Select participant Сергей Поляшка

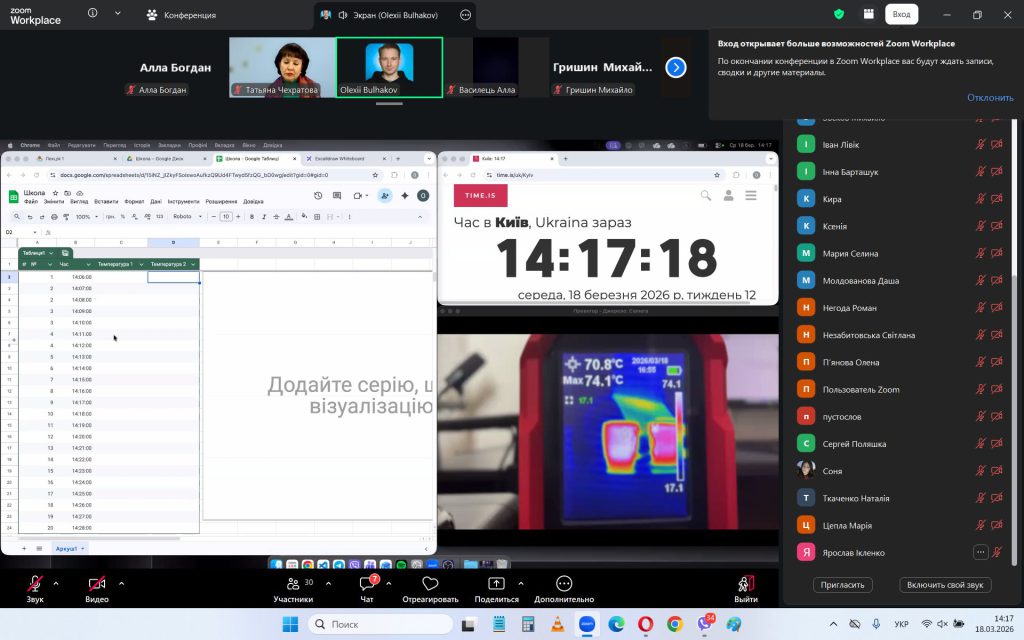point(900,443)
